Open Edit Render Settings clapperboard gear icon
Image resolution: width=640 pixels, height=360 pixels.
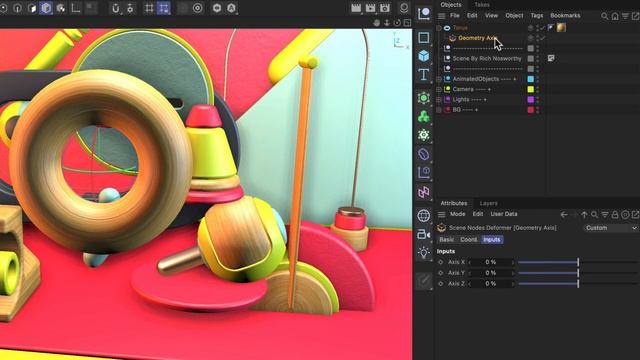(x=385, y=8)
